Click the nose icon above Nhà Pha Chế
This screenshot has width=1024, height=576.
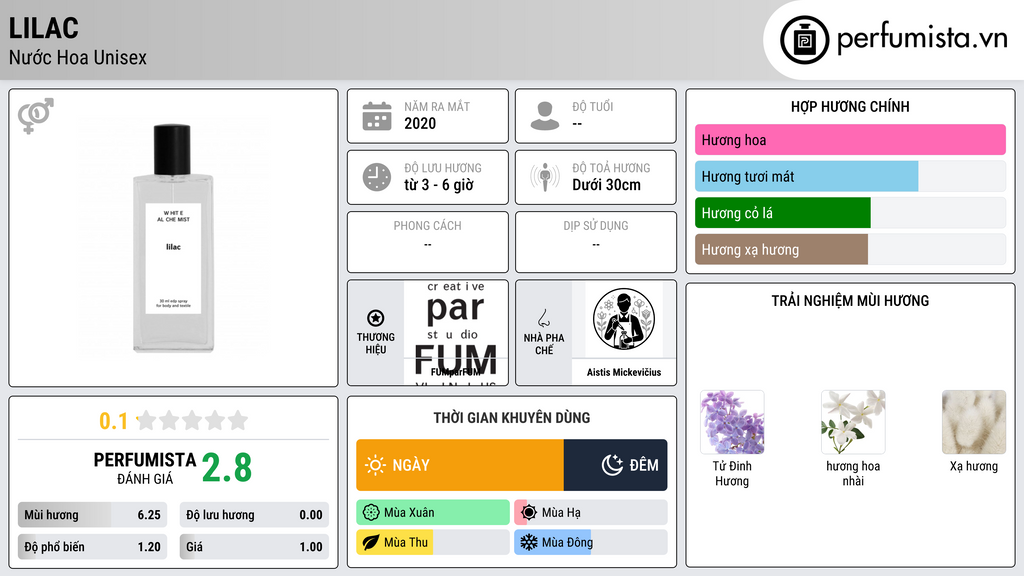543,318
